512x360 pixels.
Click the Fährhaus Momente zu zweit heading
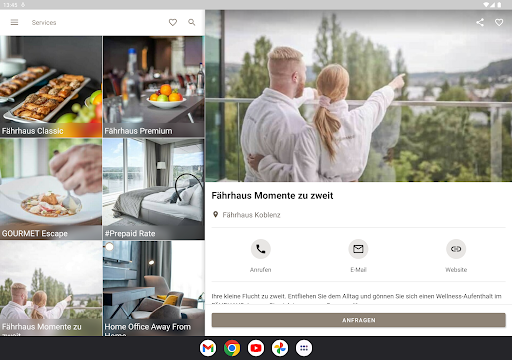coord(272,196)
